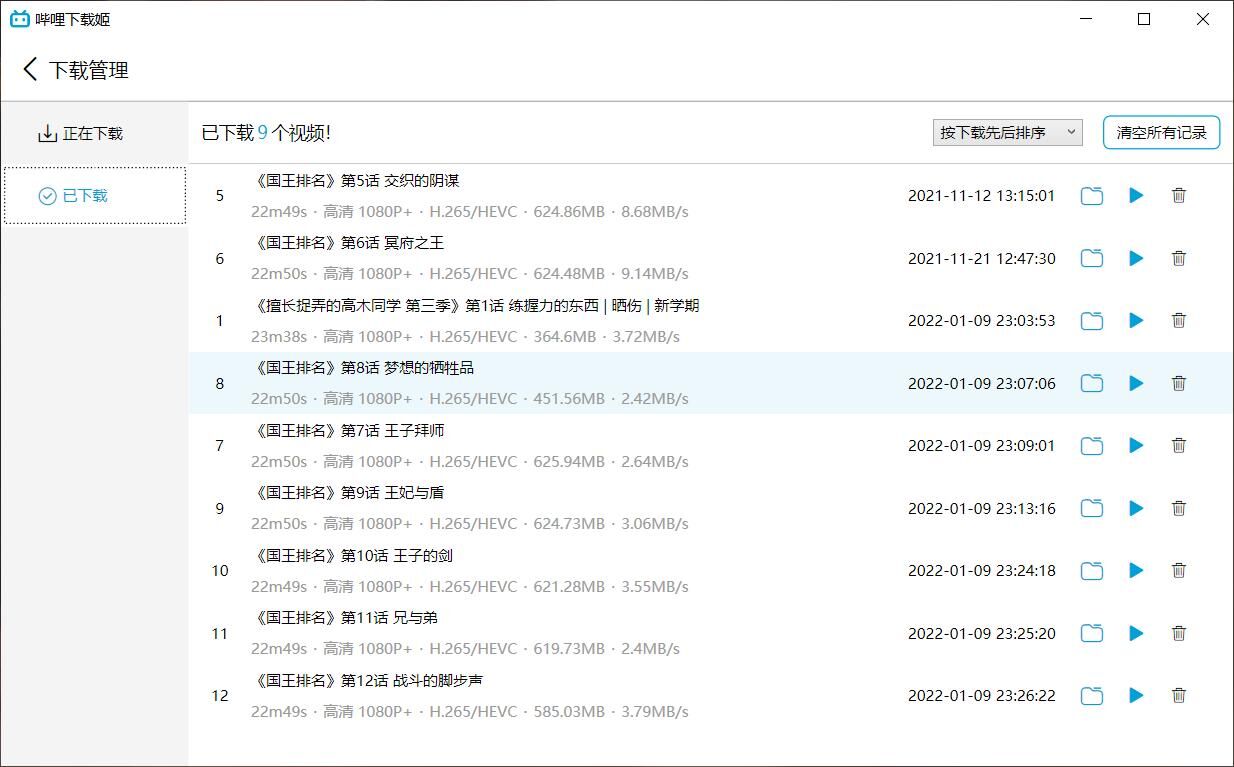Play 国王排名 第6话 冥府之王
Screen dimensions: 1234x767
click(1136, 258)
